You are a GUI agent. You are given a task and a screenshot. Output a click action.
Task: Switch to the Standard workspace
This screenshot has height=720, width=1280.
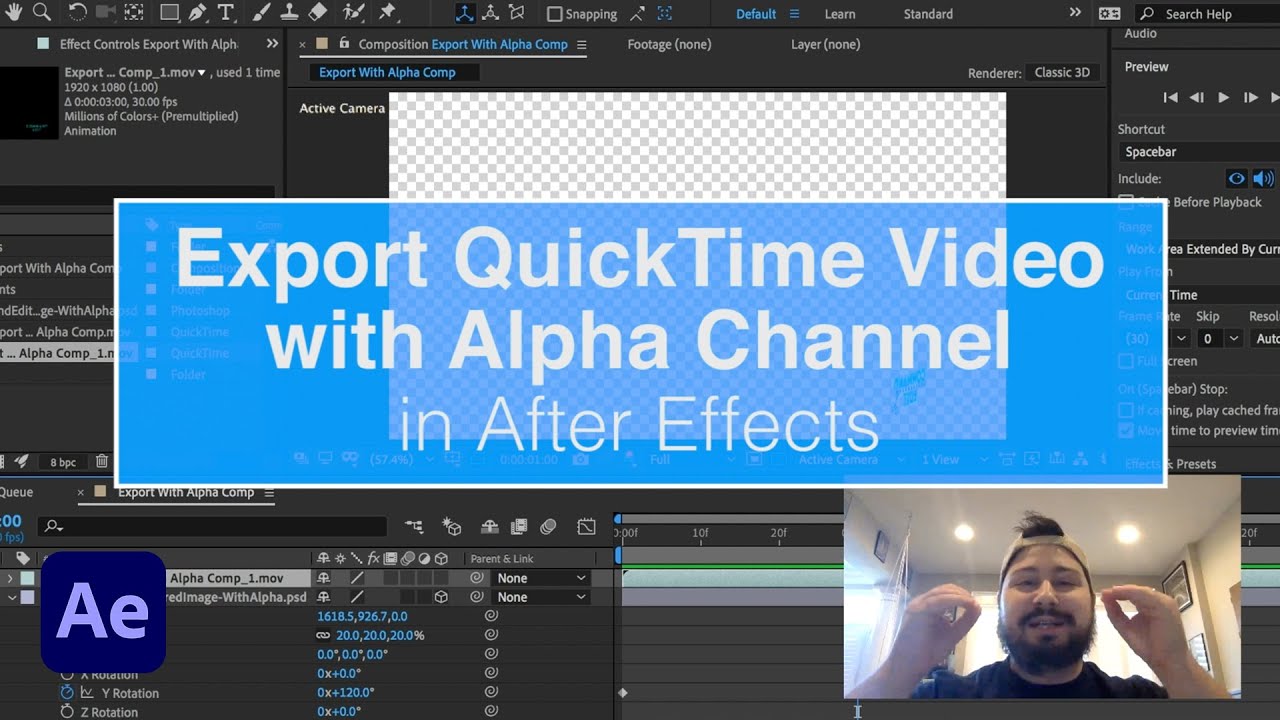point(928,14)
